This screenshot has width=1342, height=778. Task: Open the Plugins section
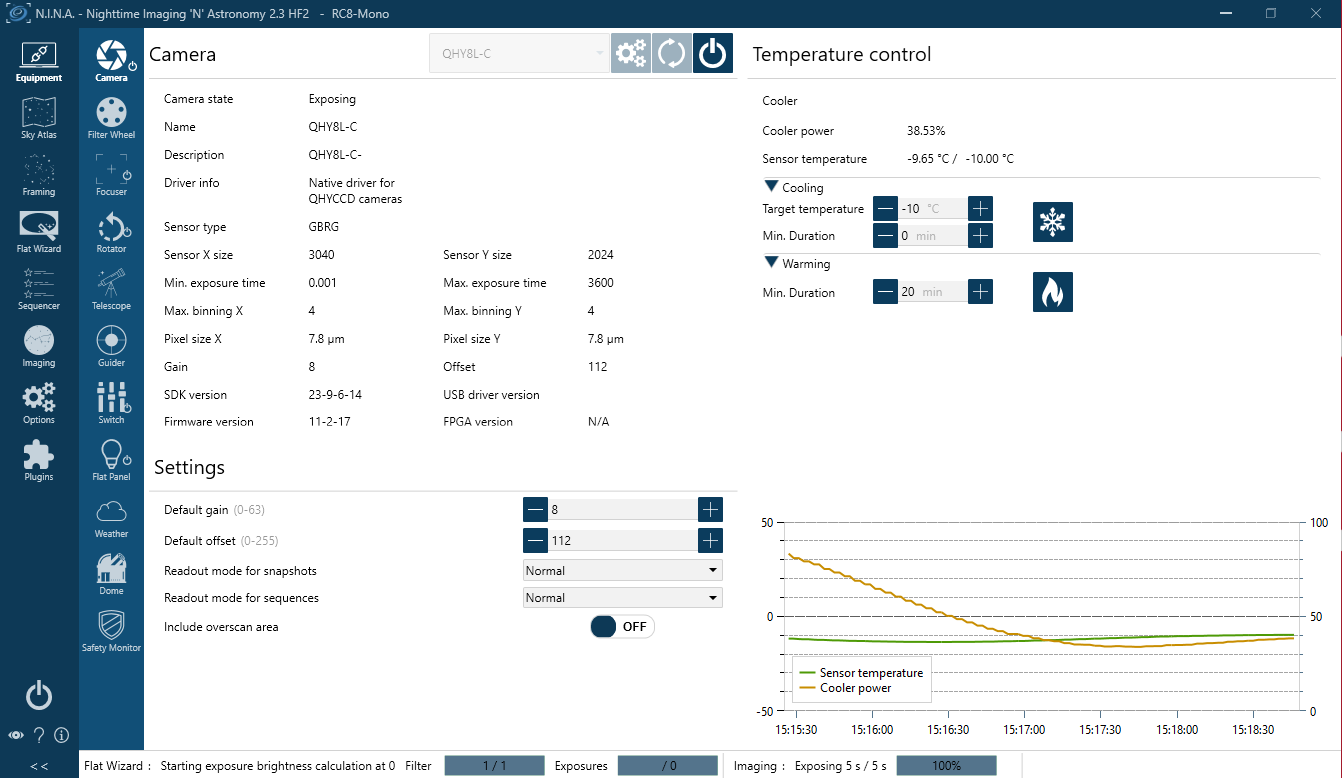tap(39, 460)
